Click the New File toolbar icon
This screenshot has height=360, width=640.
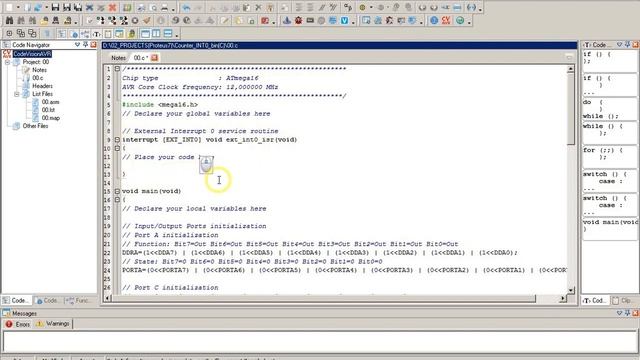pyautogui.click(x=9, y=7)
